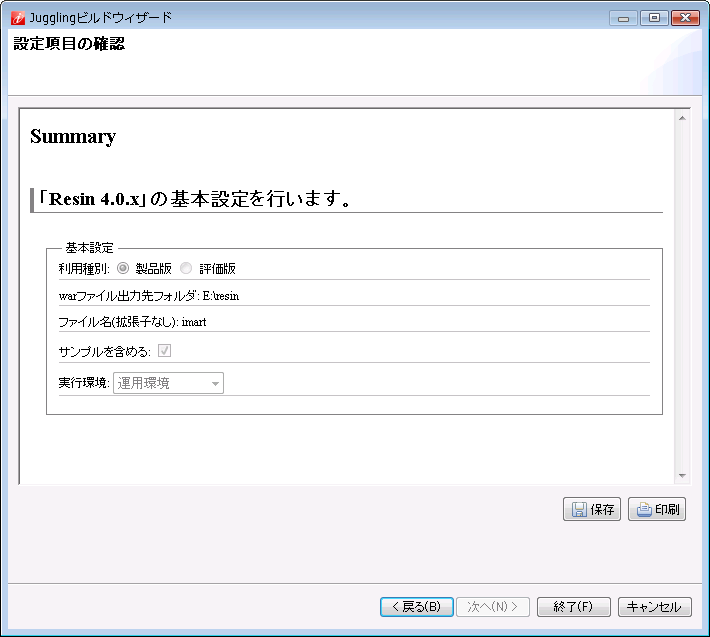Go back with the 戻る(B) button
Viewport: 710px width, 637px height.
417,607
